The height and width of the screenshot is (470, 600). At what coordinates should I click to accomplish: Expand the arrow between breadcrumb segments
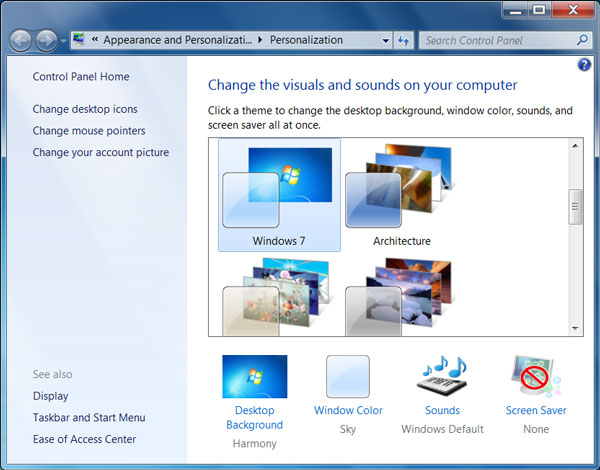(260, 40)
